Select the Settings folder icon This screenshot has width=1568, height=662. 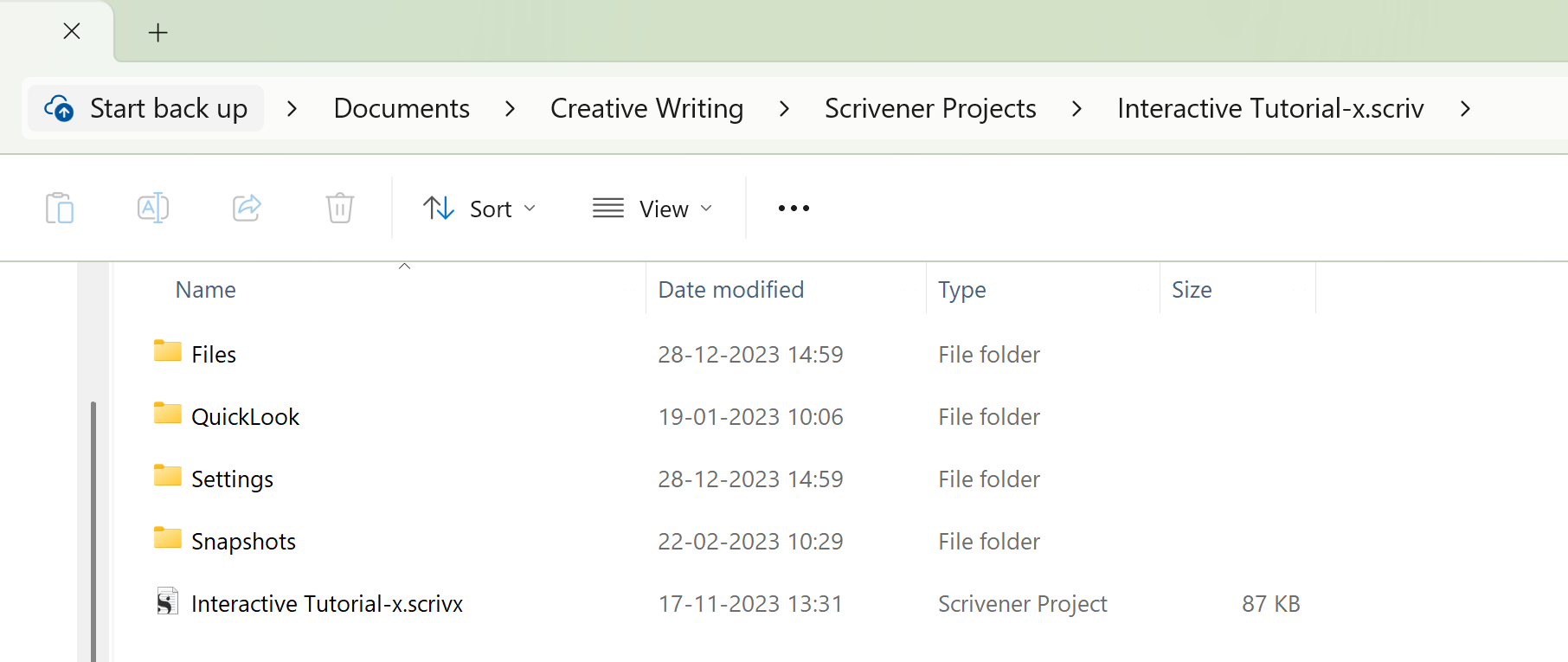(168, 476)
